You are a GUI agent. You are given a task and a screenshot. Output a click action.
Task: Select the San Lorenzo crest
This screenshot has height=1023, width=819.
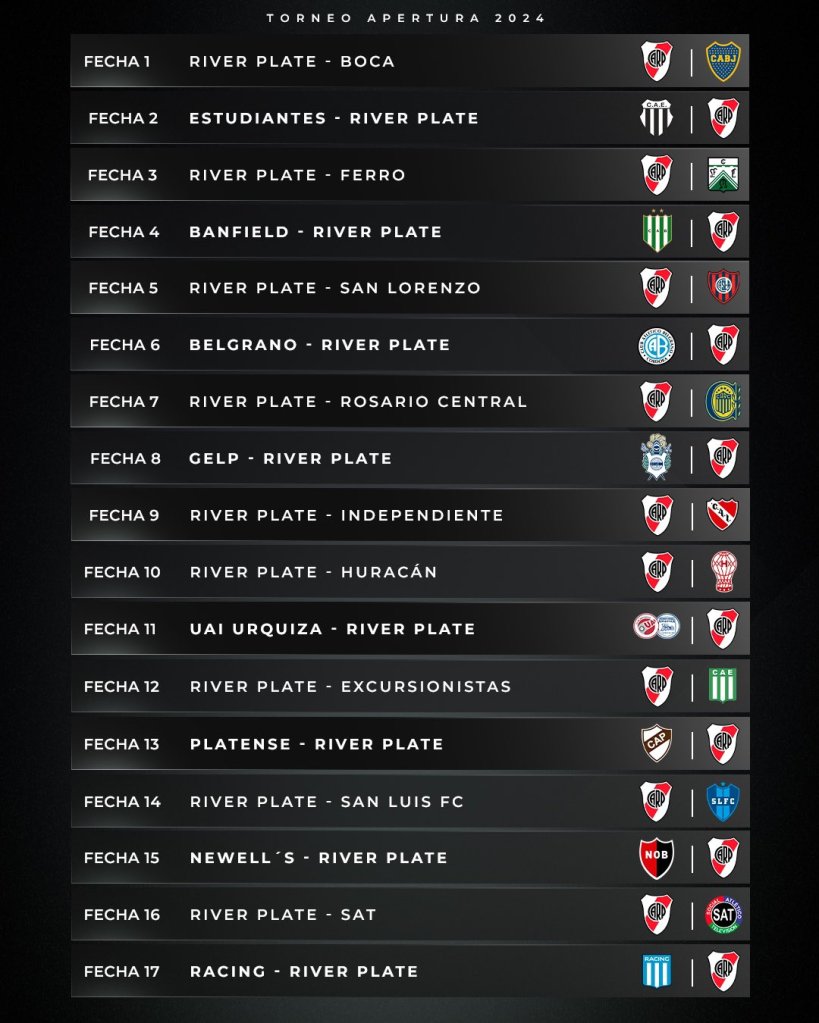tap(723, 288)
